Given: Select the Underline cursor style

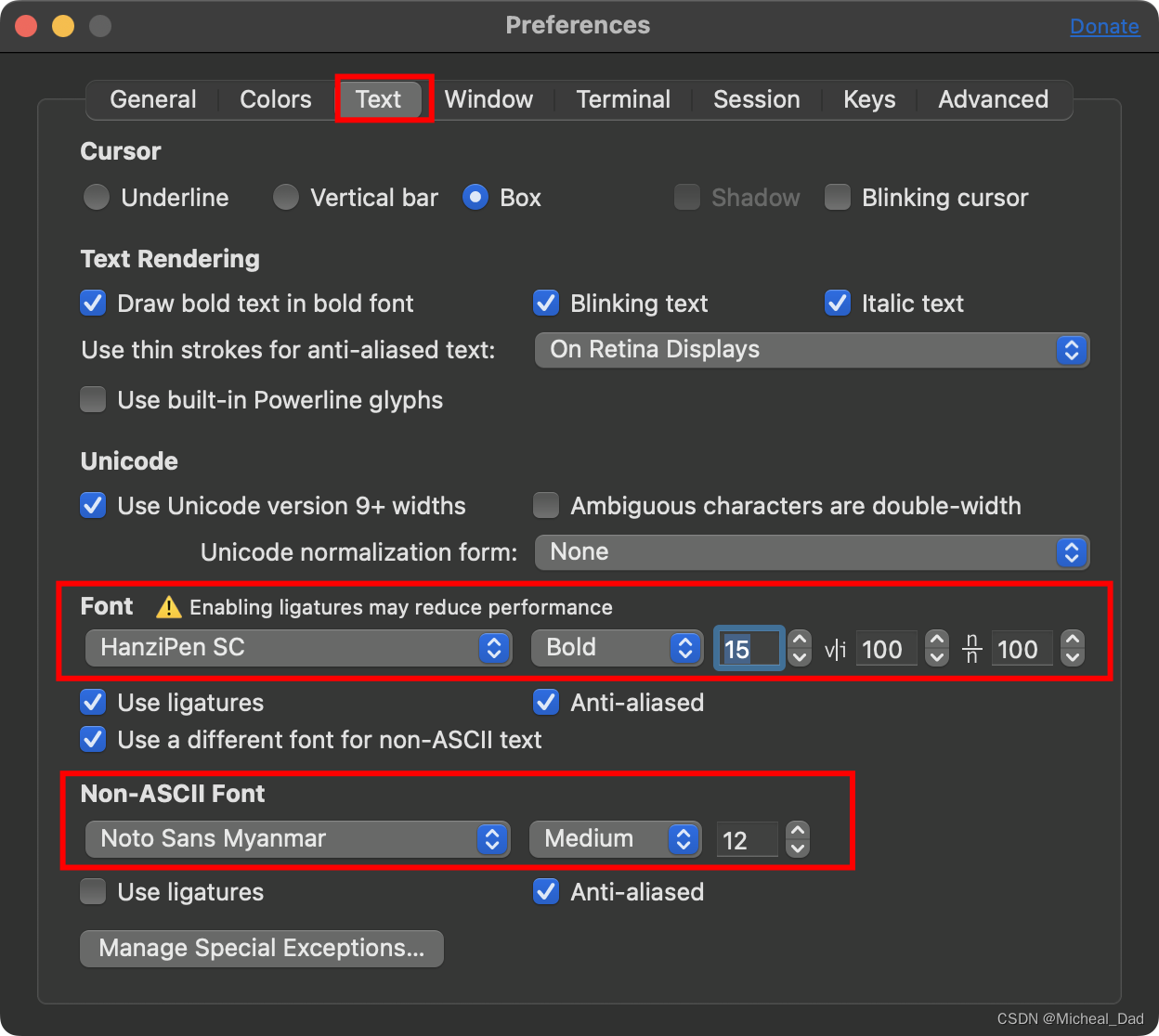Looking at the screenshot, I should (96, 197).
